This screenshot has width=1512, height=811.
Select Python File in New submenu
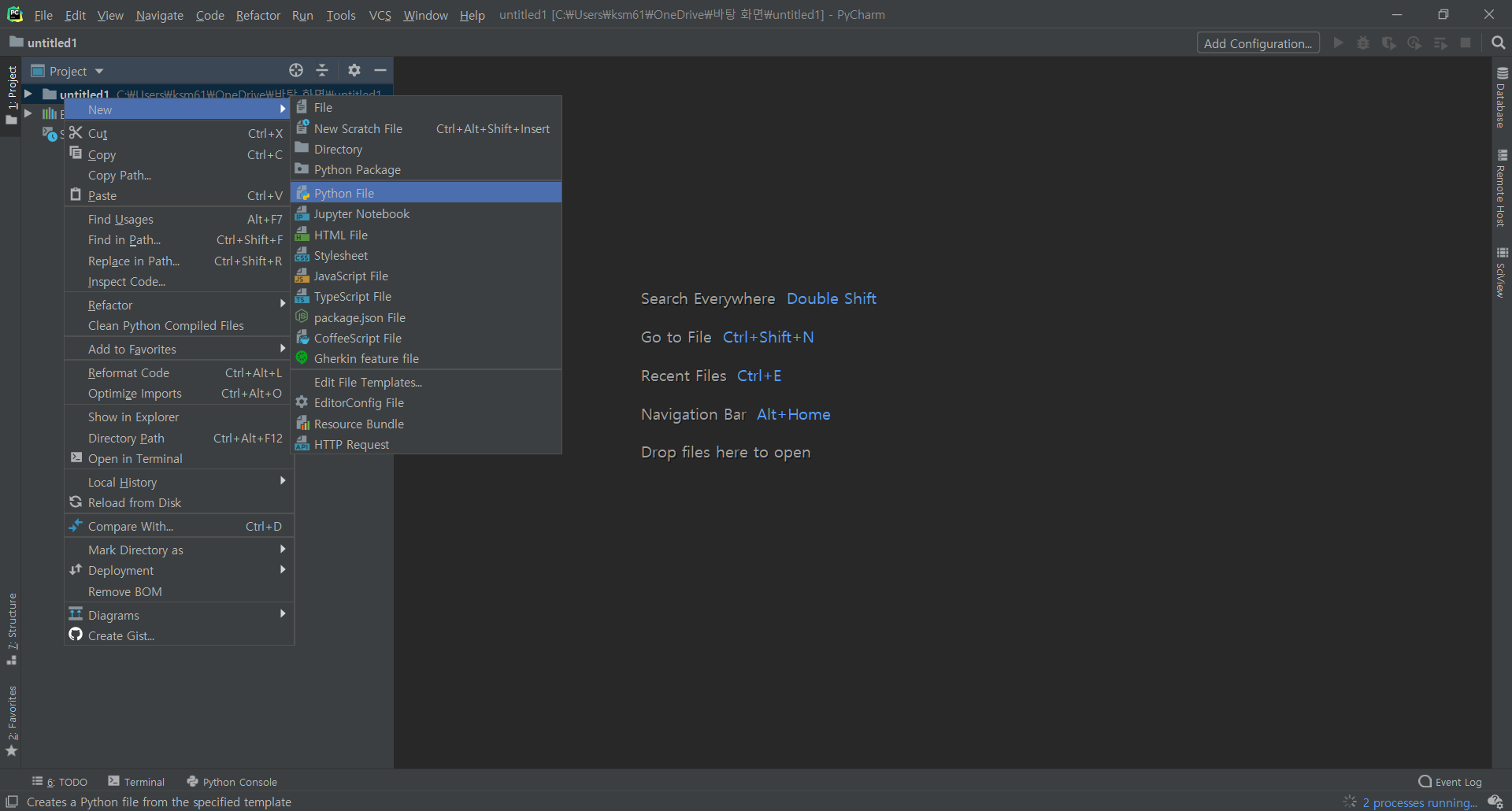[x=426, y=193]
